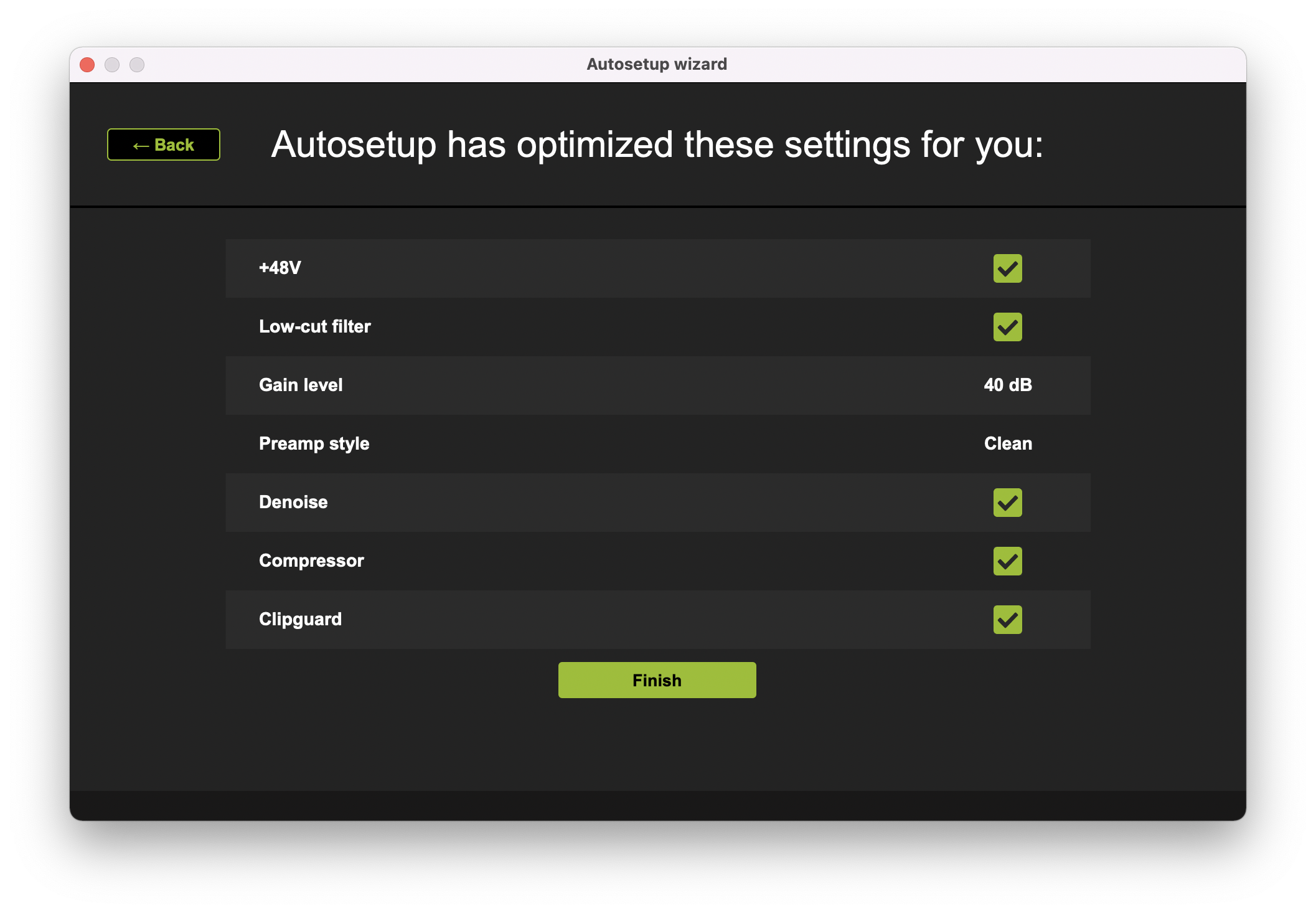Click the minimize window button
1316x913 pixels.
[112, 65]
